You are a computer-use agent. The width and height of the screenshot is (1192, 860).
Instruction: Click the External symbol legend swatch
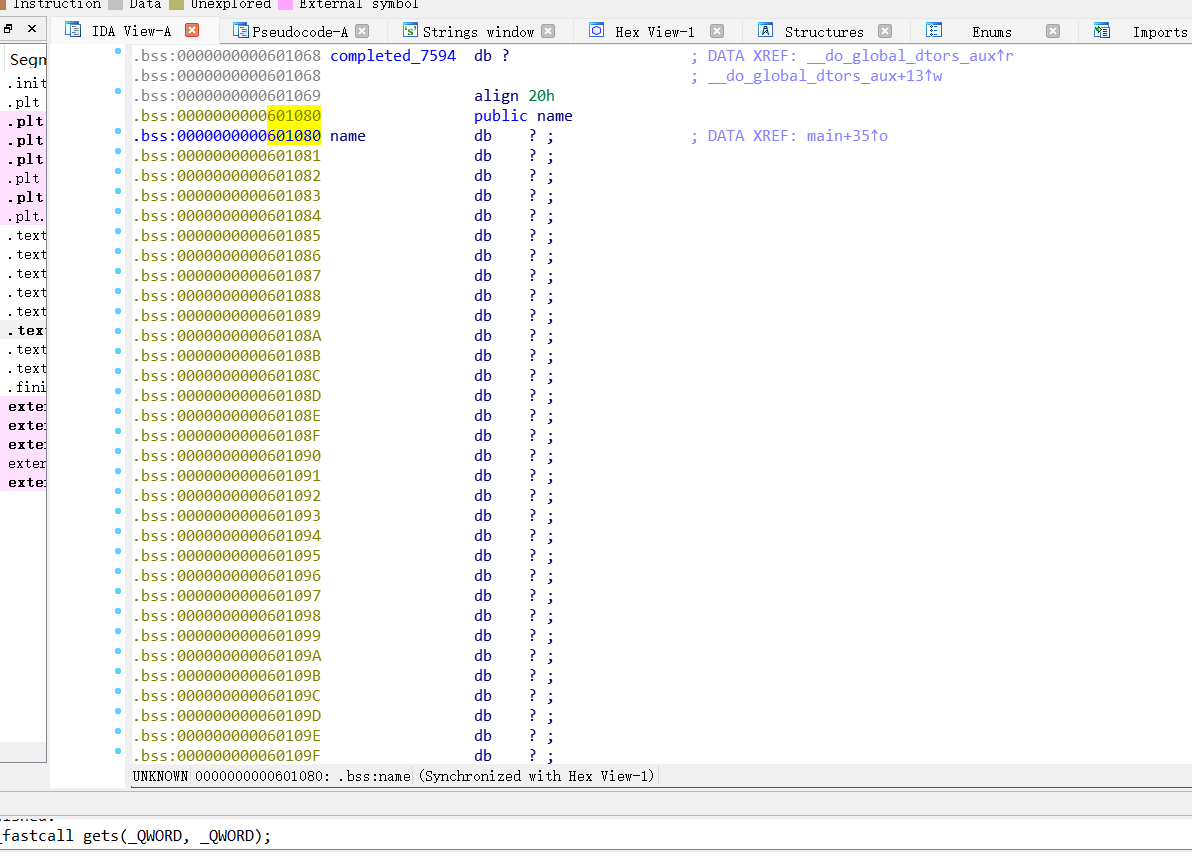(286, 4)
